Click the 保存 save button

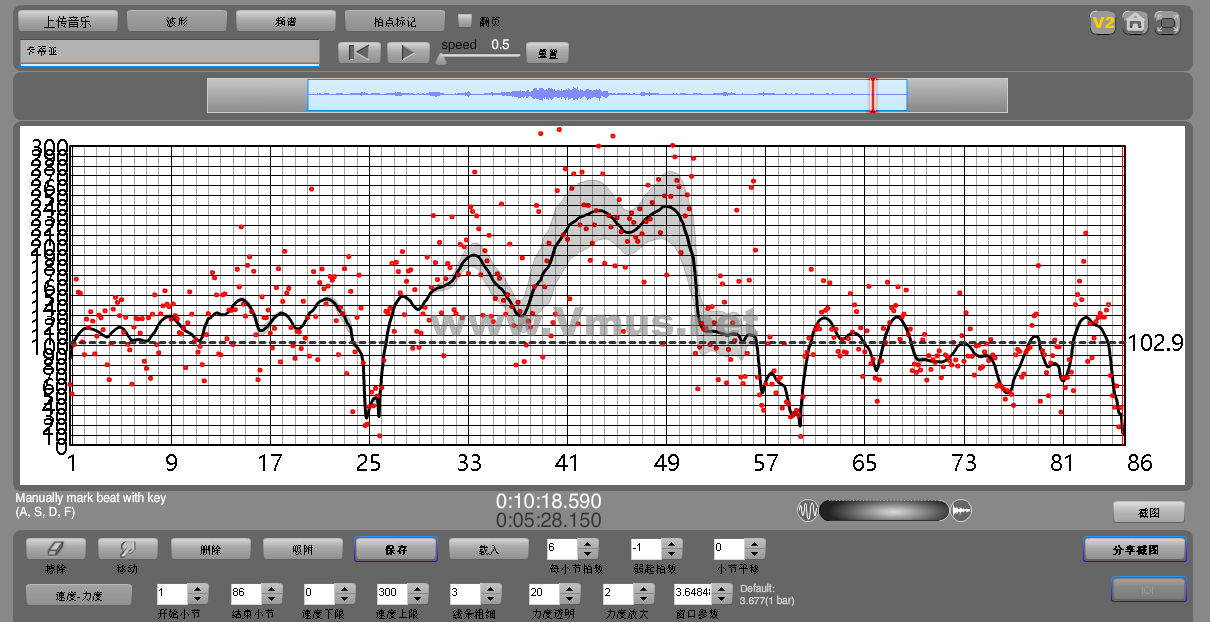395,549
